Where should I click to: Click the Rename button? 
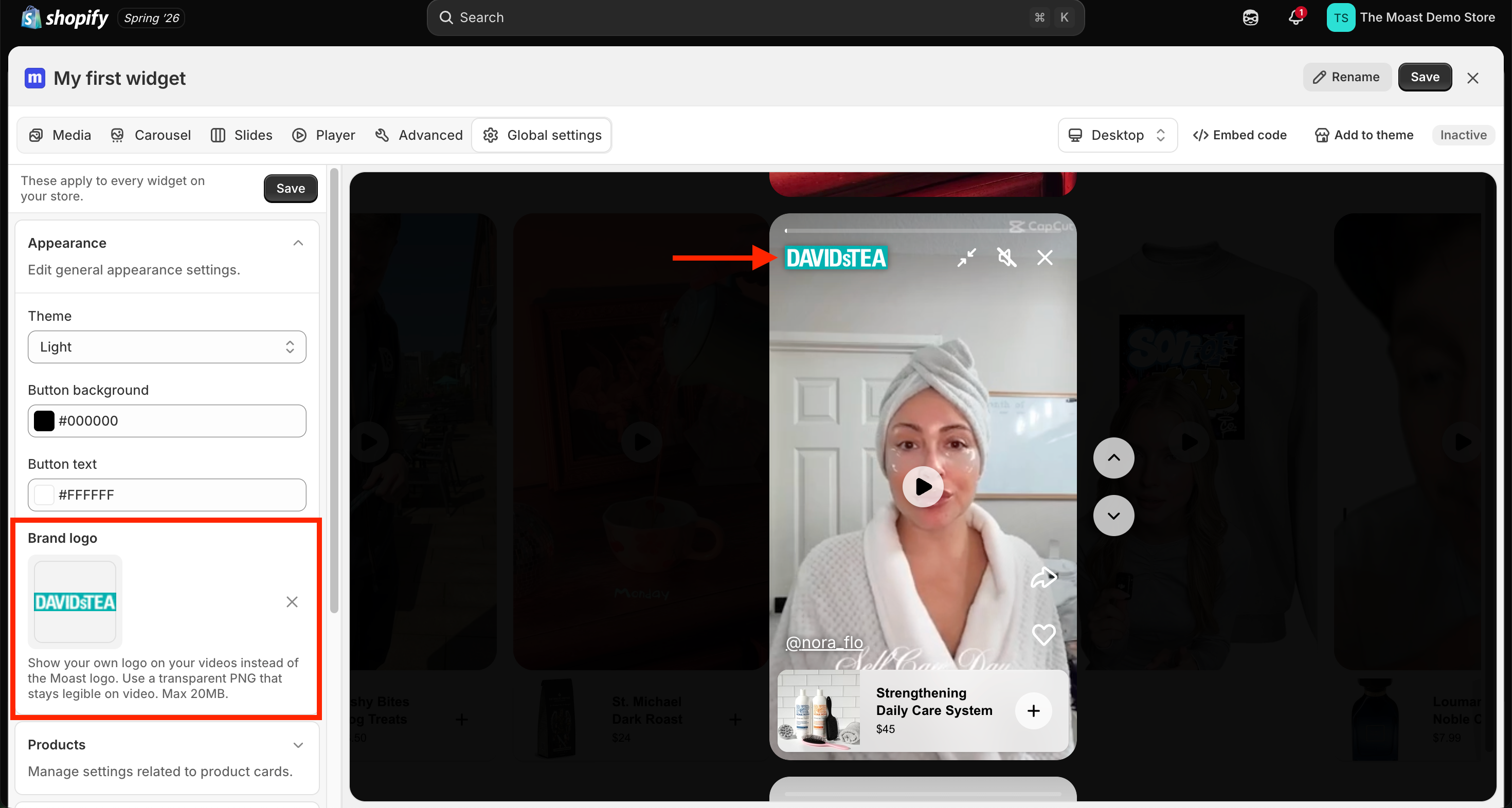tap(1347, 77)
